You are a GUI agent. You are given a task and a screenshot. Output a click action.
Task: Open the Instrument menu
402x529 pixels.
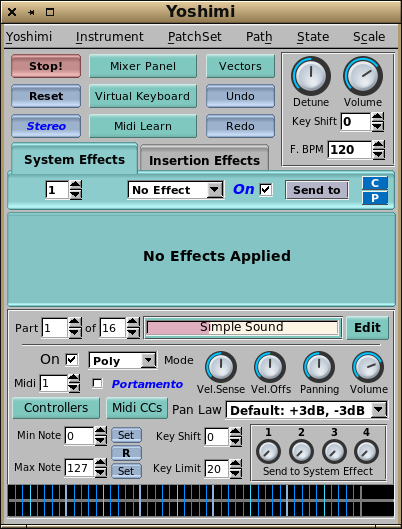tap(110, 36)
